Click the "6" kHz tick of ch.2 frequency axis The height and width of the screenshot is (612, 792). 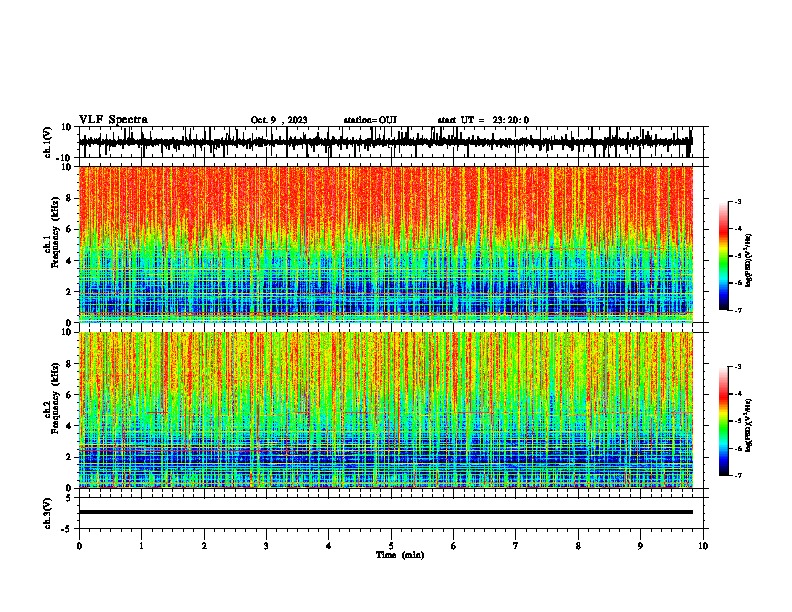tap(69, 394)
